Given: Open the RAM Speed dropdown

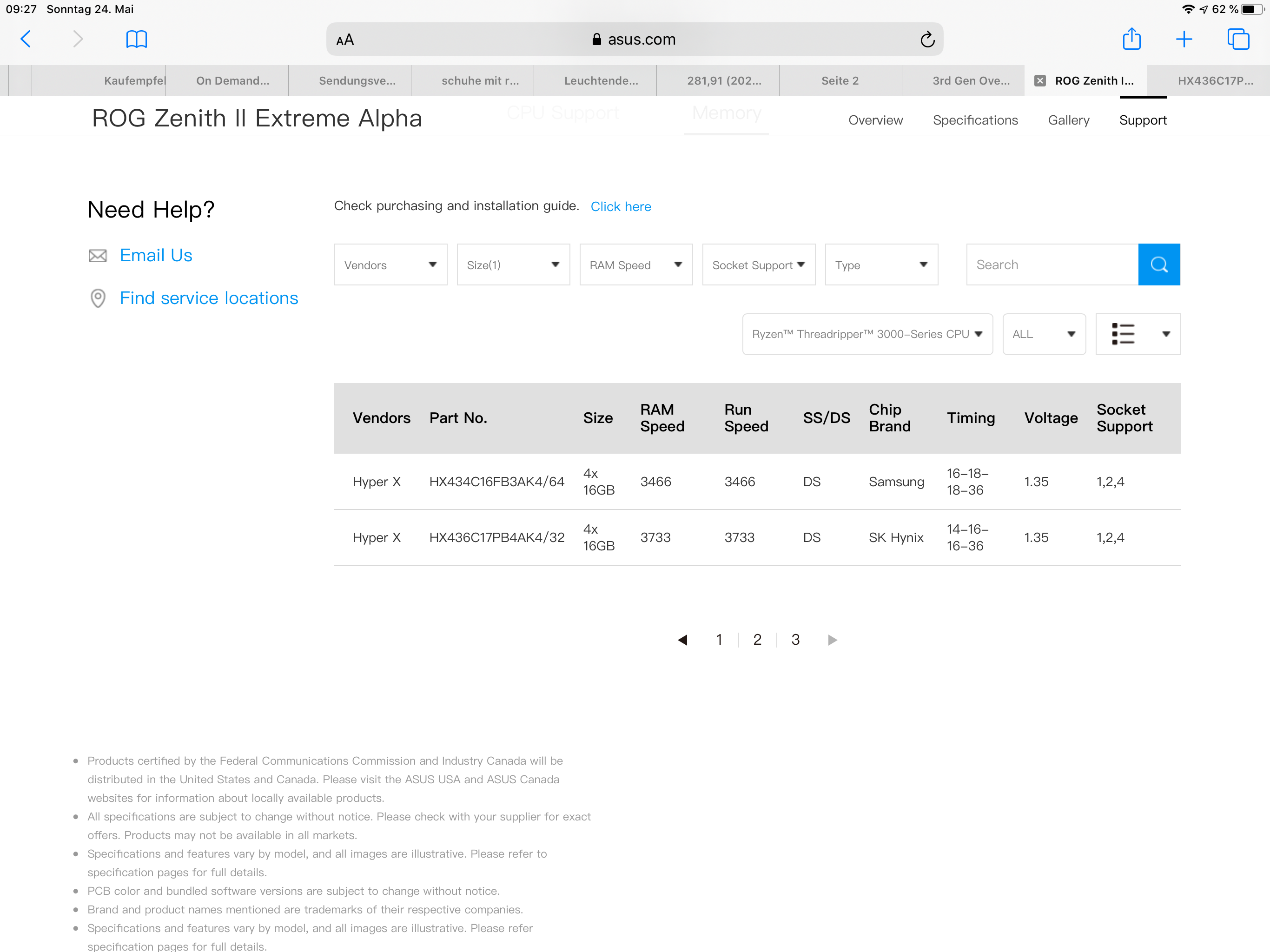Looking at the screenshot, I should [x=635, y=264].
